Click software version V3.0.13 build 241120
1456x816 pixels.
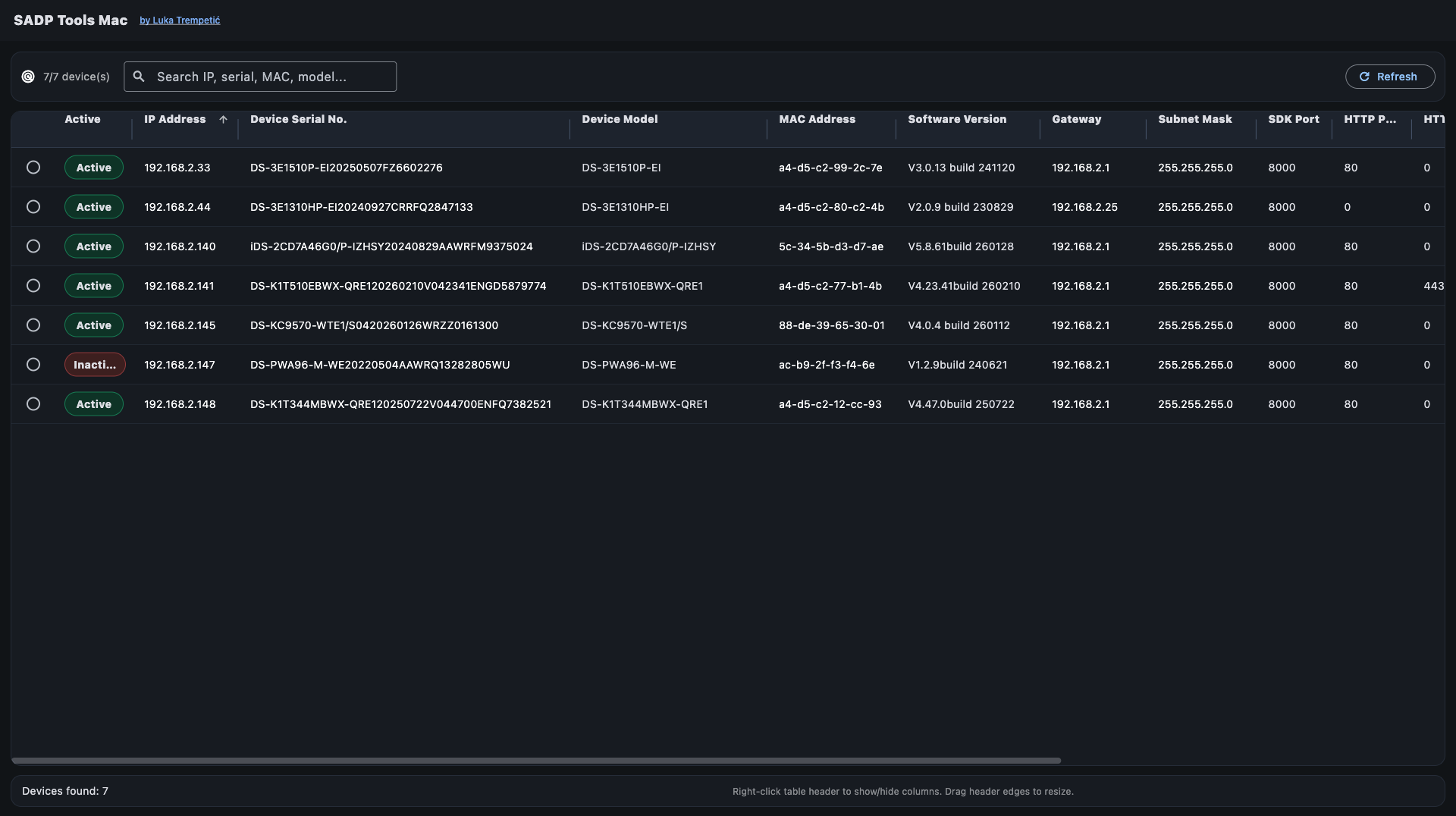pos(962,168)
